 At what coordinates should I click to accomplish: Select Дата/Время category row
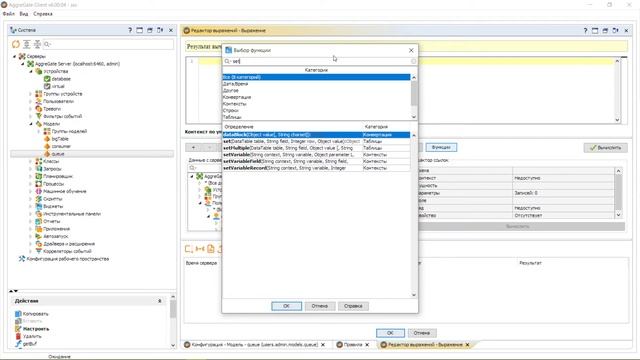point(316,84)
